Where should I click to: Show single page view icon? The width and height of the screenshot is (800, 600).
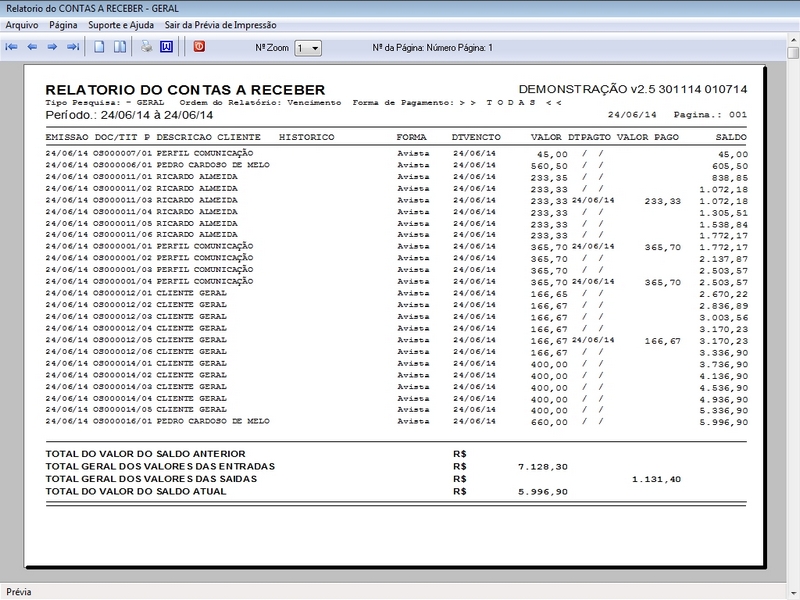click(x=99, y=47)
